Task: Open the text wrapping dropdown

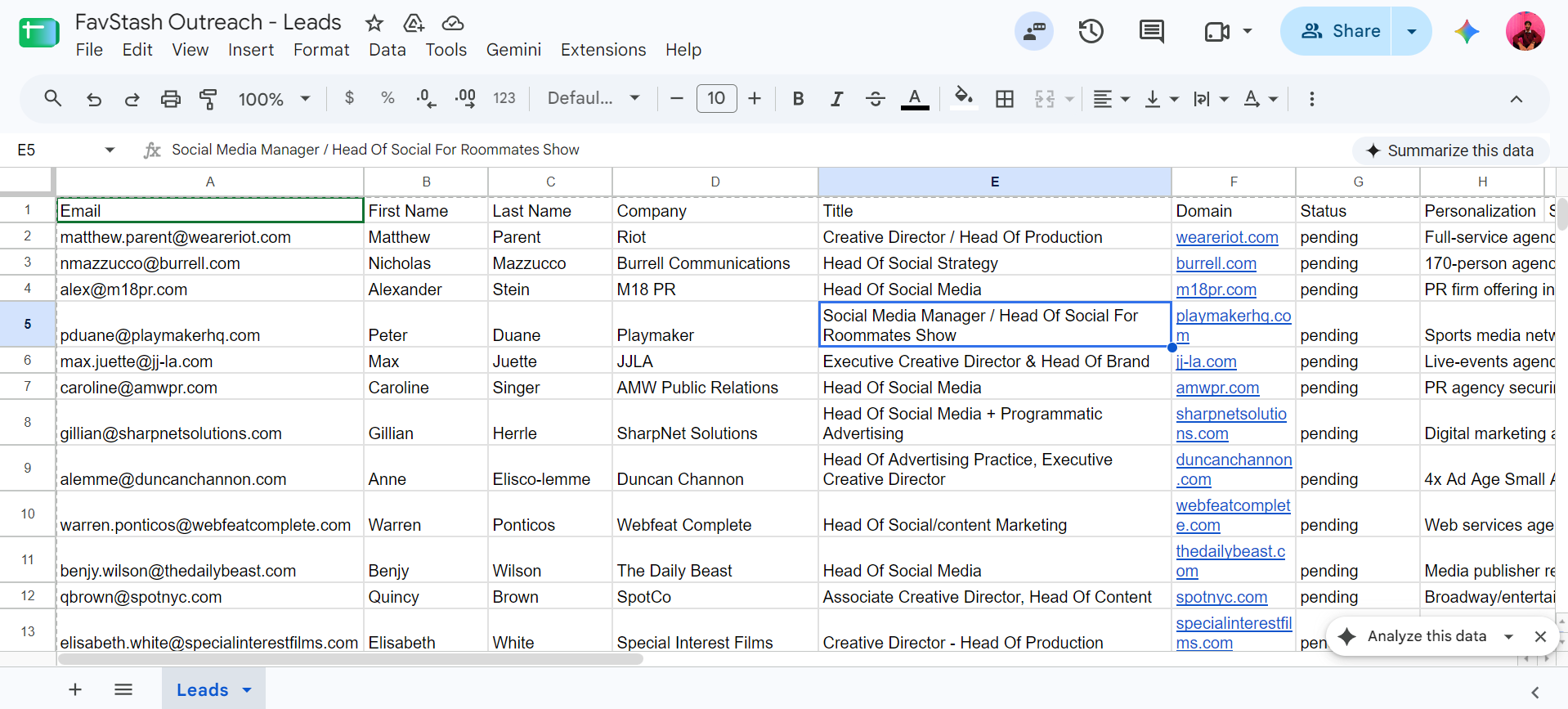Action: (x=1211, y=99)
